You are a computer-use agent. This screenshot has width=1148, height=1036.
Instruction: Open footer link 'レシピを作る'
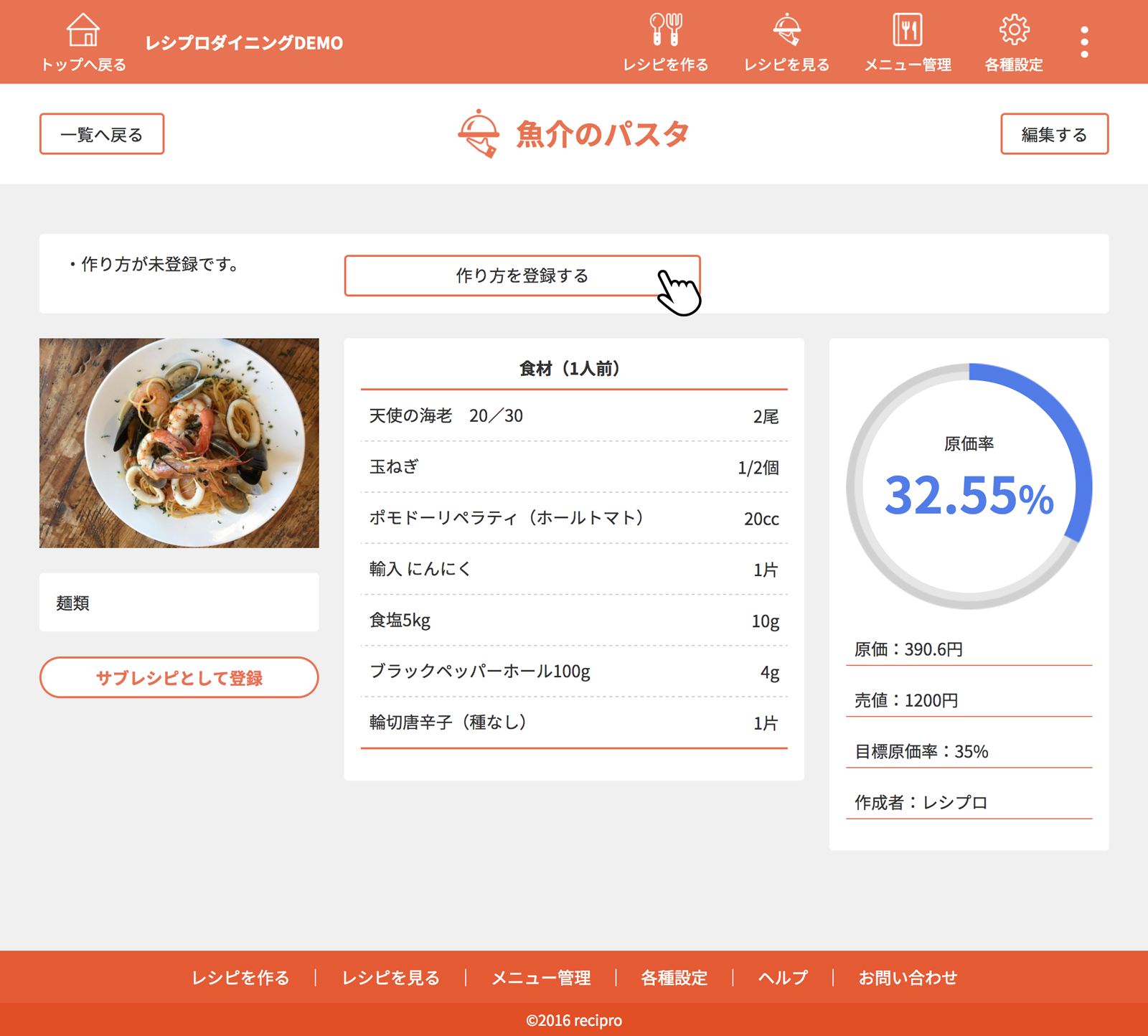tap(240, 977)
